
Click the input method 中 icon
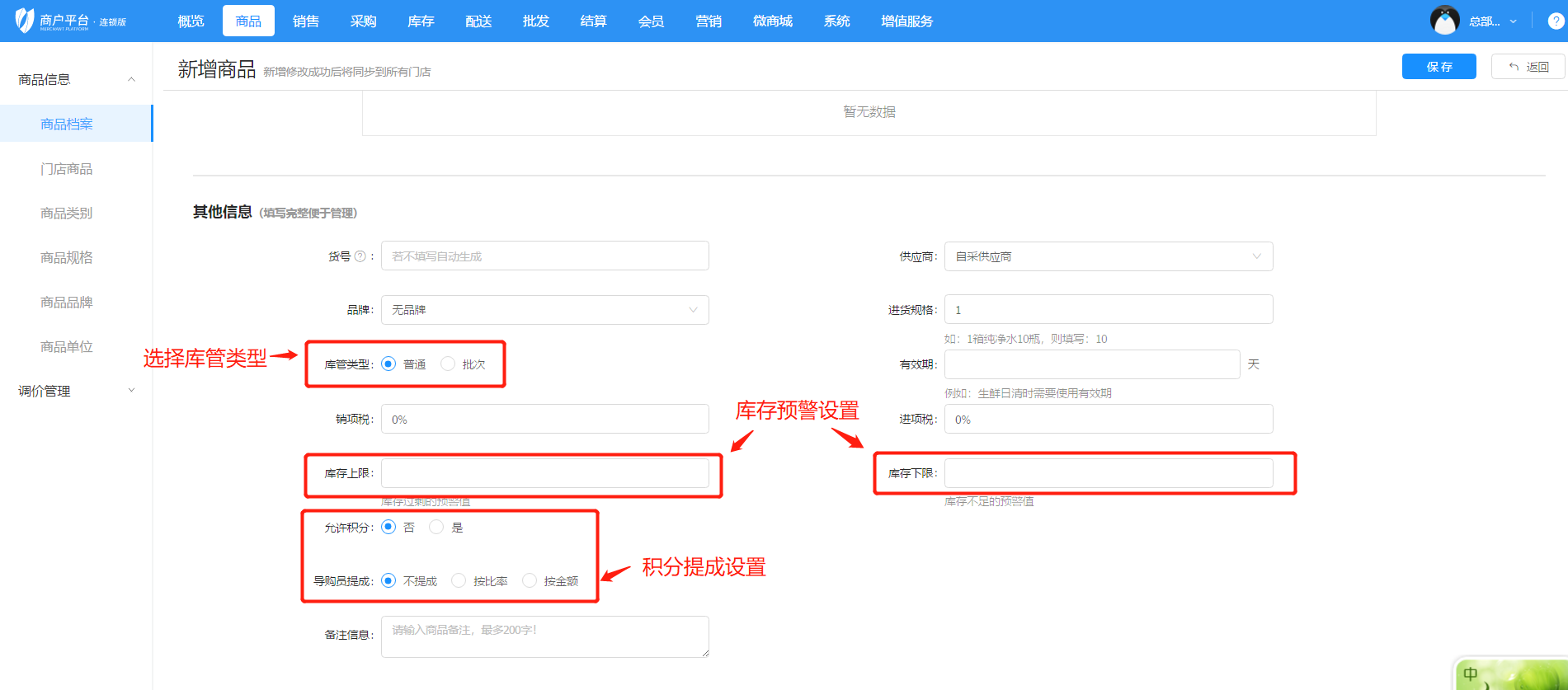(1470, 674)
